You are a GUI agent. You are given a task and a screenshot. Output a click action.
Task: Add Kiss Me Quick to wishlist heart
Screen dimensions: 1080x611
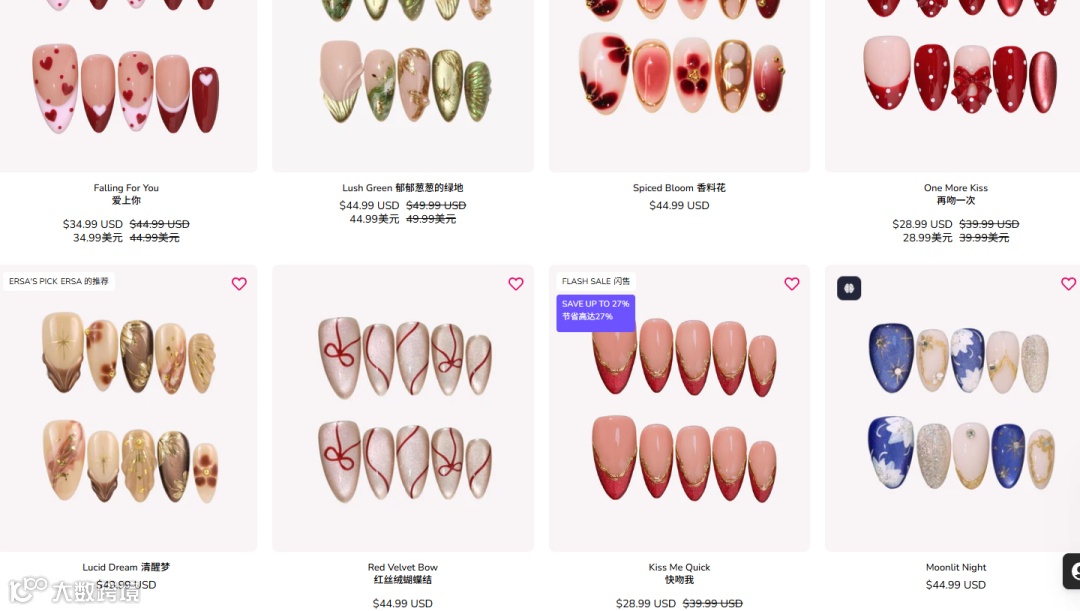pos(792,284)
